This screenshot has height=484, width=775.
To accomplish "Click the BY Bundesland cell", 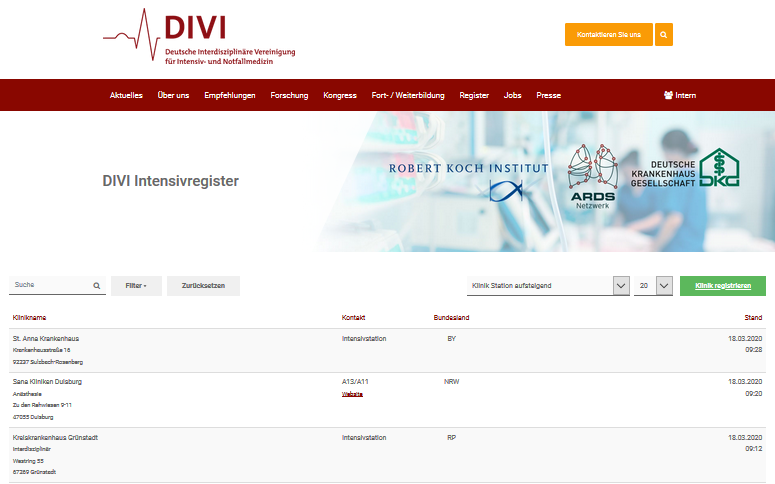I will click(451, 339).
